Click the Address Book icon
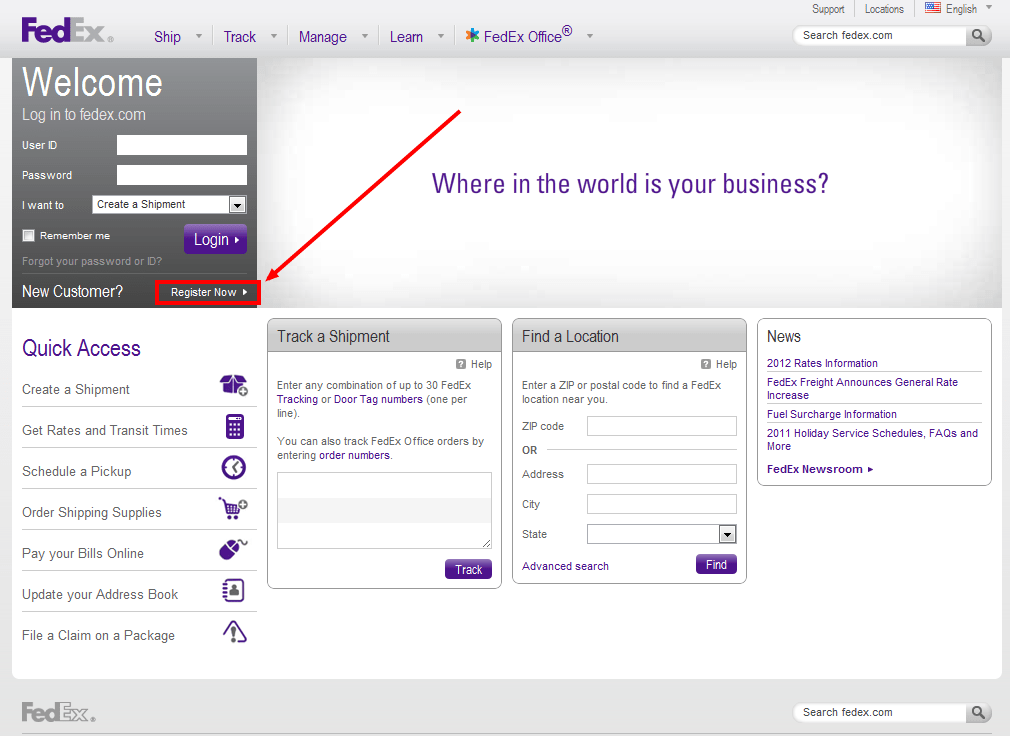The image size is (1010, 736). (x=233, y=590)
